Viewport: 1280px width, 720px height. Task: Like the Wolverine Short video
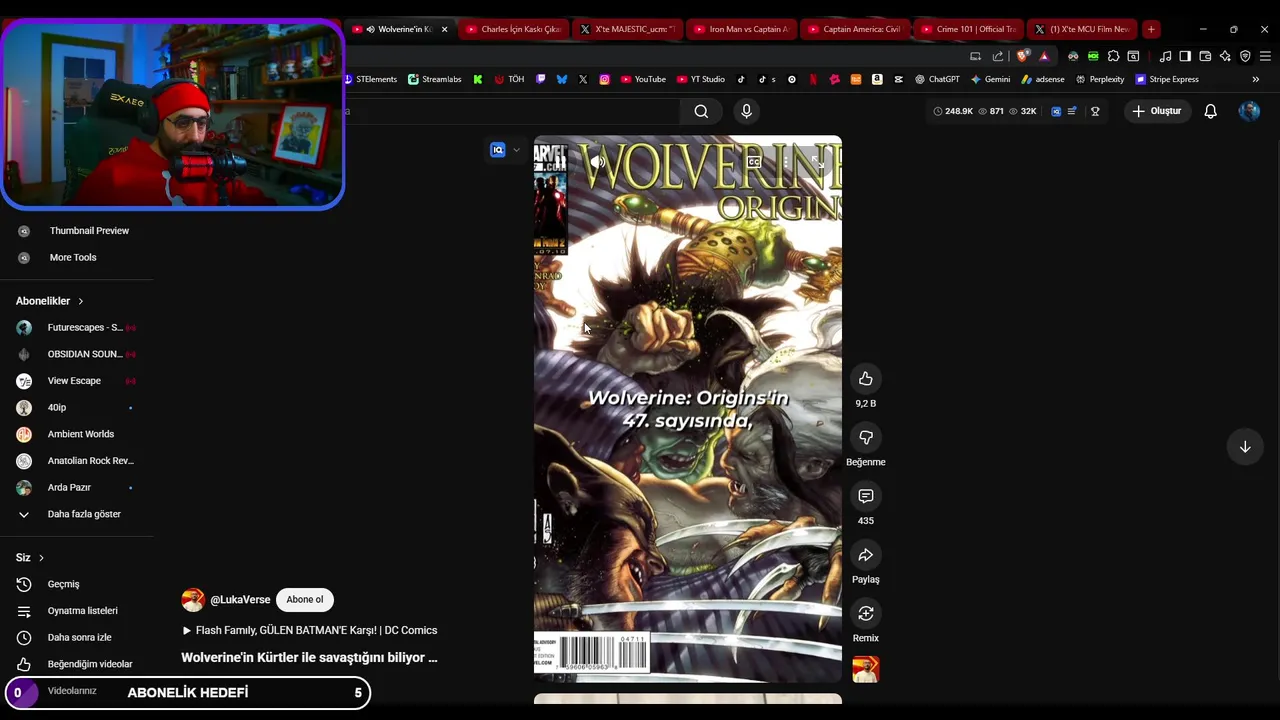click(x=866, y=379)
